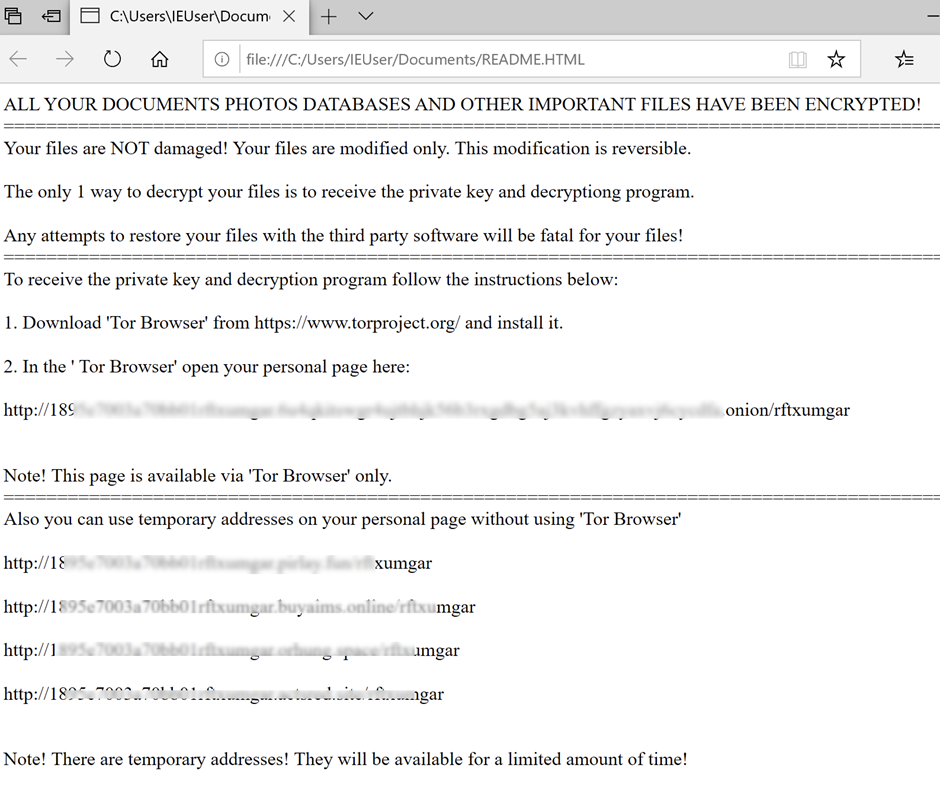Add this page to favorites star

[x=836, y=59]
